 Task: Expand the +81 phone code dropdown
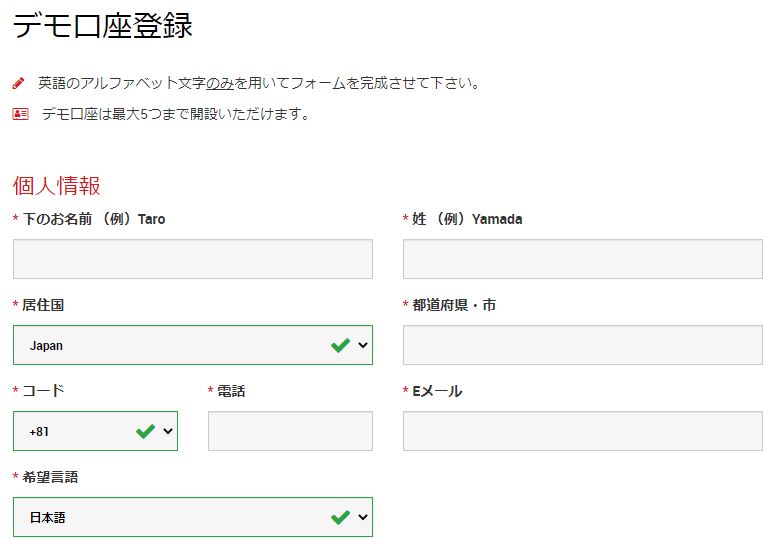(x=168, y=432)
